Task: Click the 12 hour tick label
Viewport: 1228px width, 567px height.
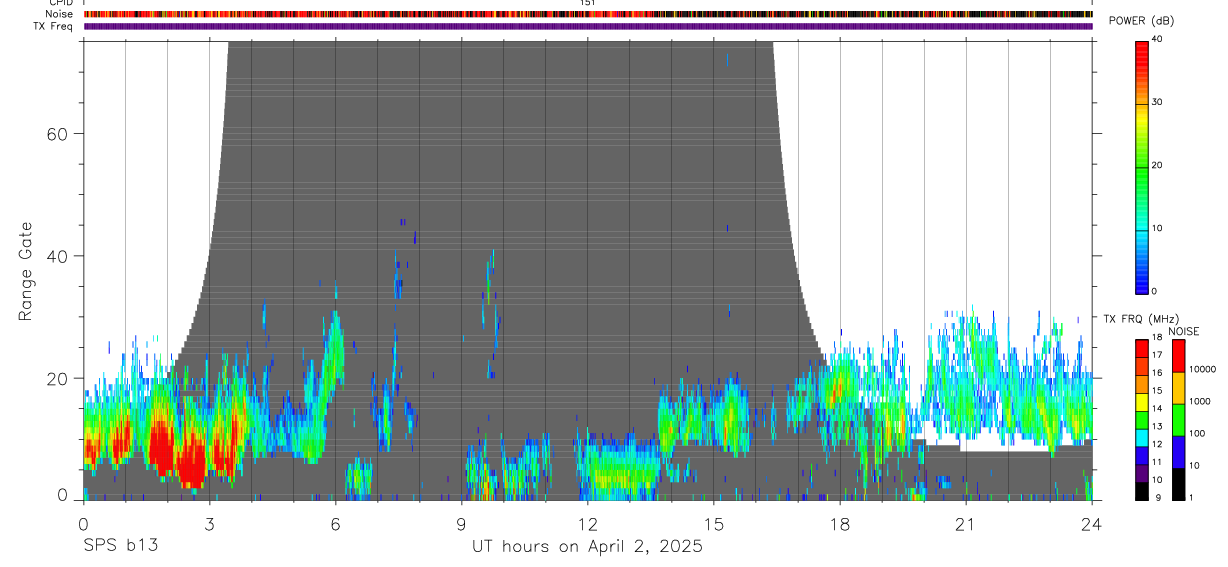Action: pos(587,524)
